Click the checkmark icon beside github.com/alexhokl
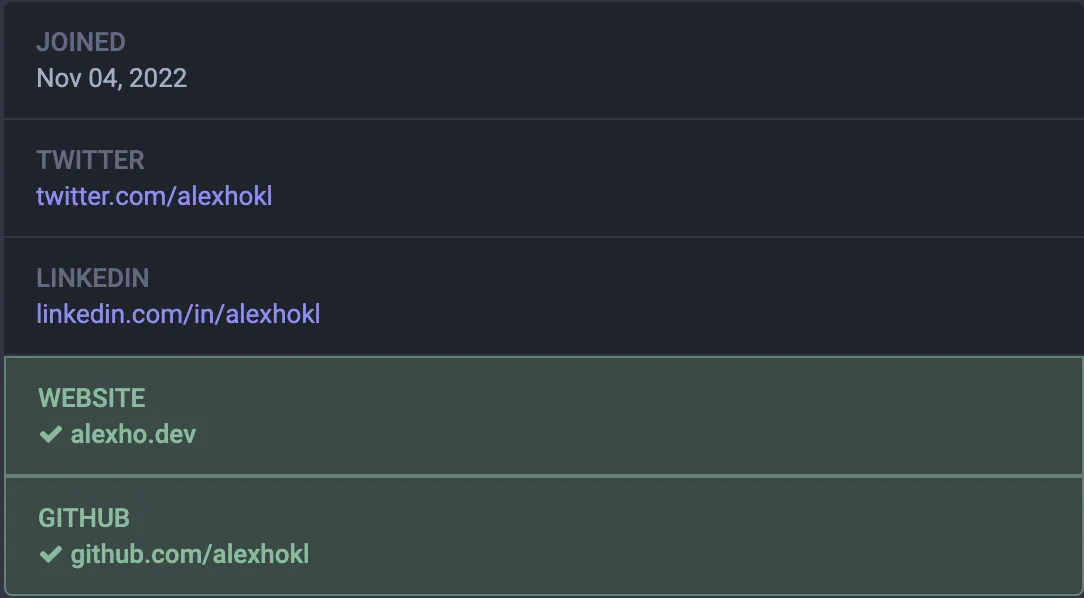Image resolution: width=1084 pixels, height=598 pixels. click(x=51, y=554)
